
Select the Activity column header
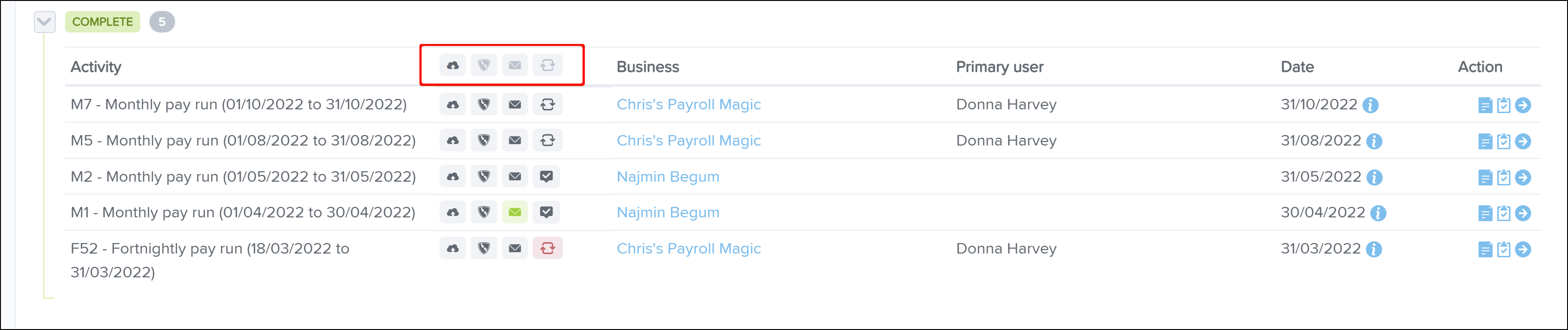[x=96, y=67]
